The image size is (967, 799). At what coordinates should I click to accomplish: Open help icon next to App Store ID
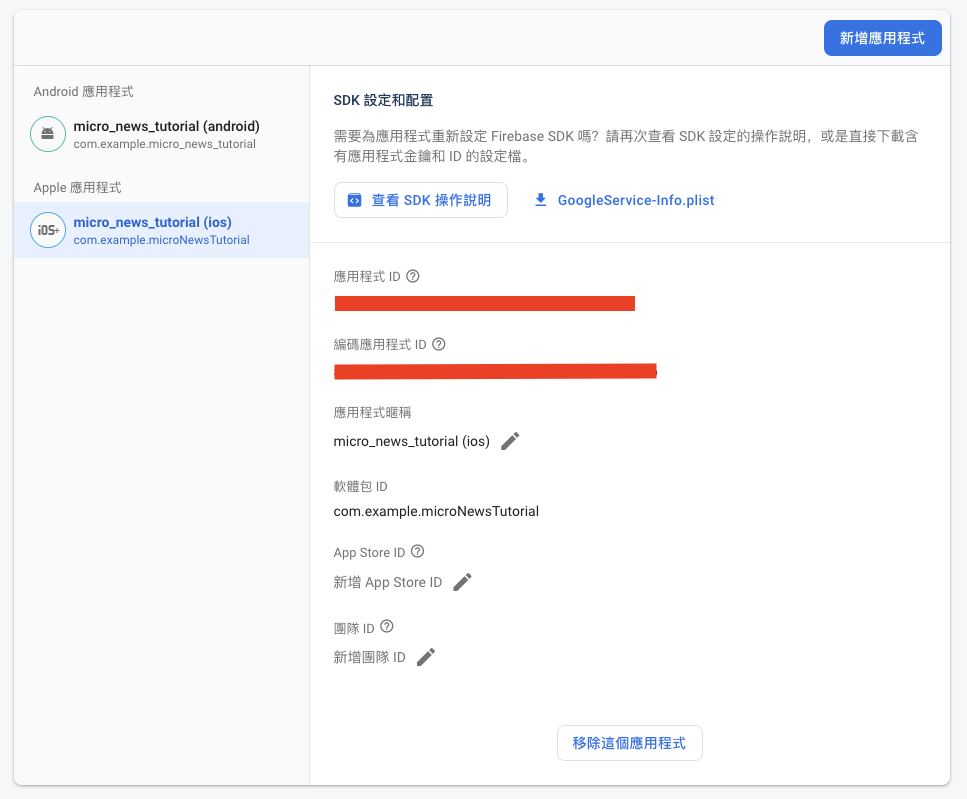418,551
